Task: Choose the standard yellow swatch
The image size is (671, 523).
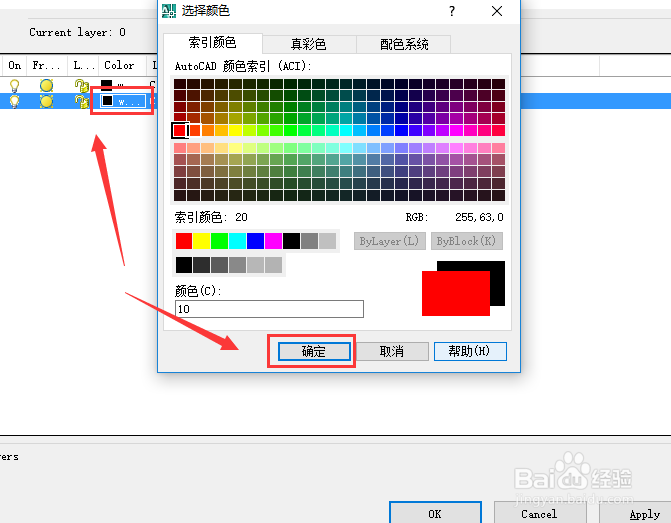Action: coord(202,241)
